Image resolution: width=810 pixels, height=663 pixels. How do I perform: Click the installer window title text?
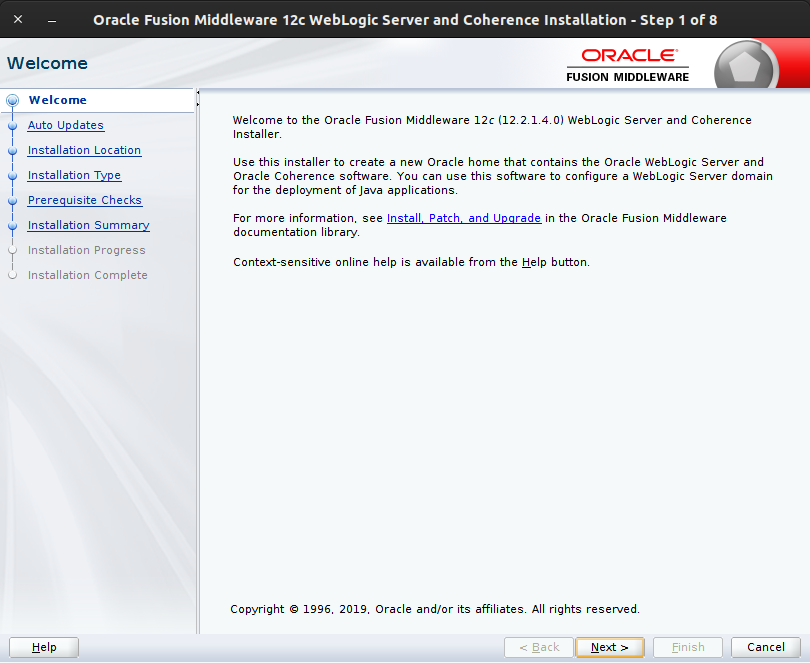pos(405,20)
